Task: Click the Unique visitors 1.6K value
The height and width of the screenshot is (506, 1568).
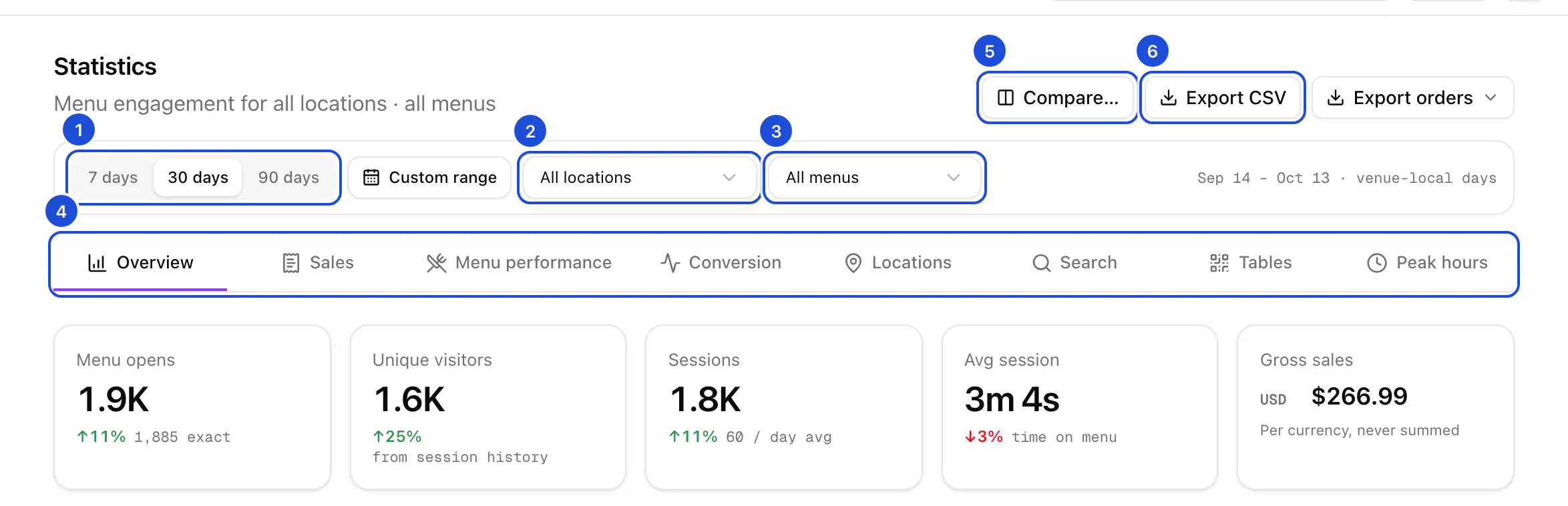Action: pyautogui.click(x=409, y=399)
